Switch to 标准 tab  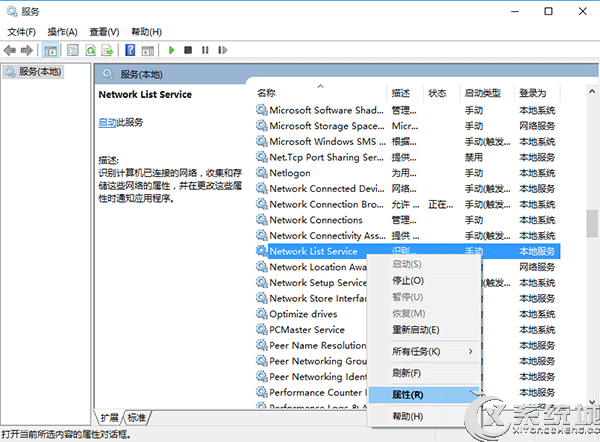point(137,418)
